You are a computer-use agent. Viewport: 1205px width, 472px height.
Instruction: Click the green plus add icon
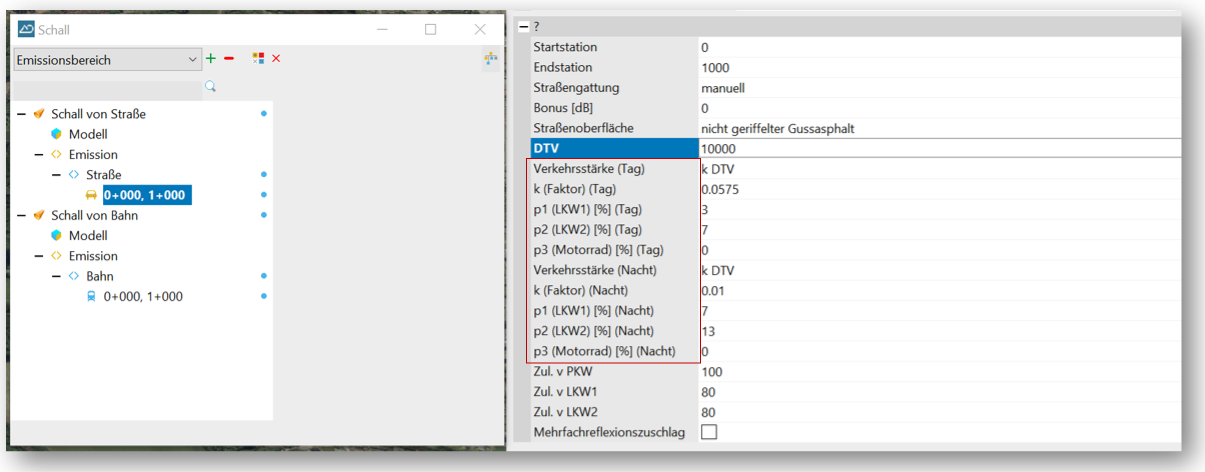coord(211,59)
